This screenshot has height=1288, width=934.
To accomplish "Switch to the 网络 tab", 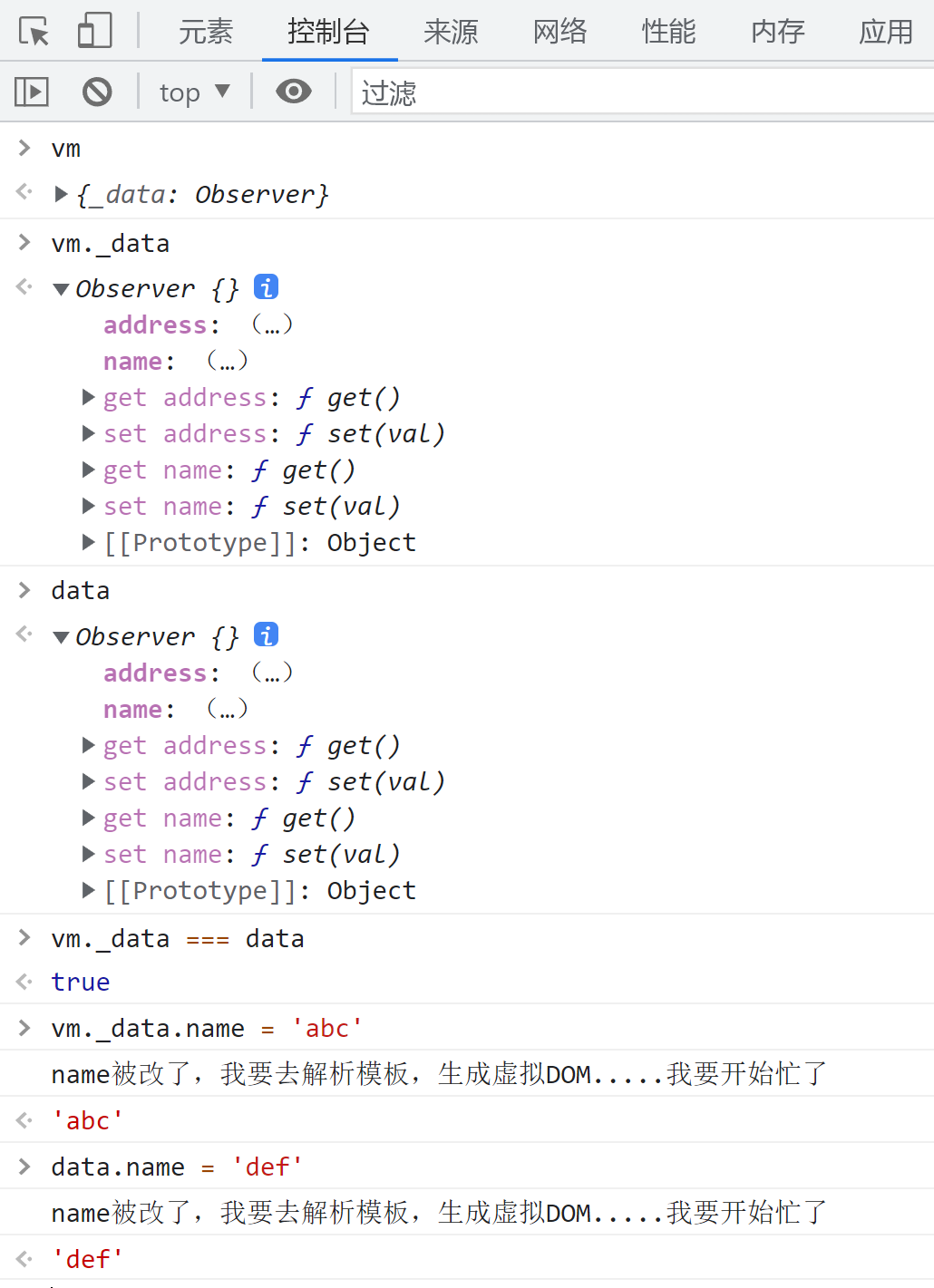I will [x=559, y=33].
